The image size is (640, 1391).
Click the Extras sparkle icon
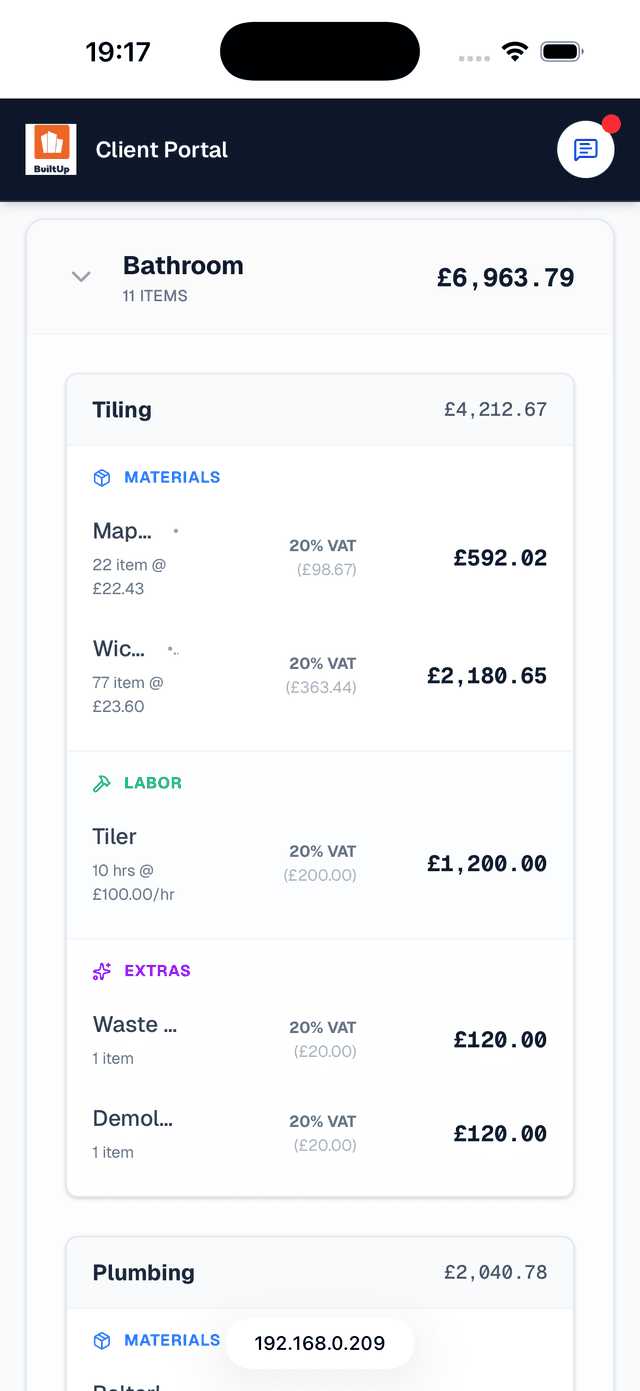click(102, 971)
